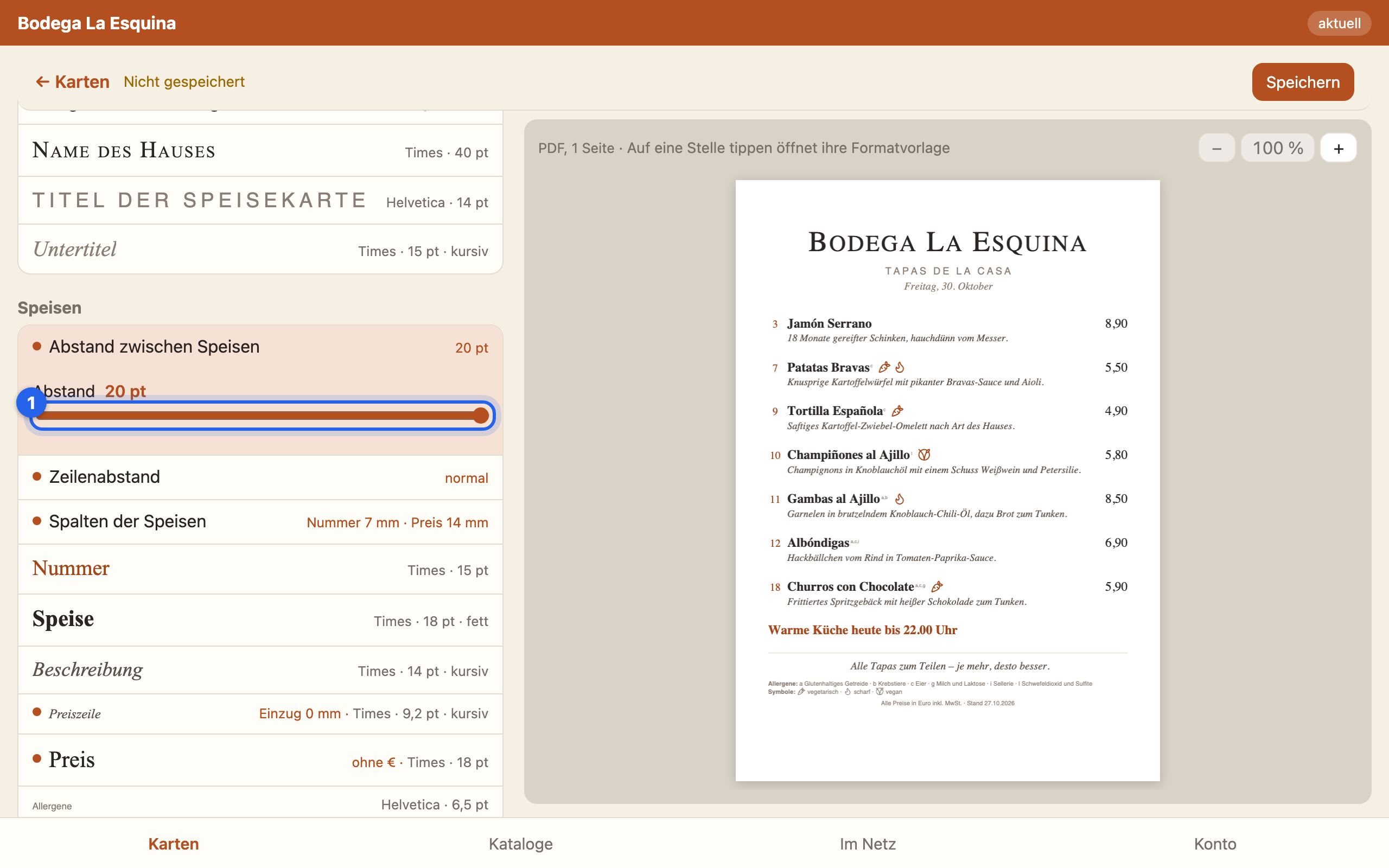Switch to the Im Netz tab

click(x=868, y=843)
